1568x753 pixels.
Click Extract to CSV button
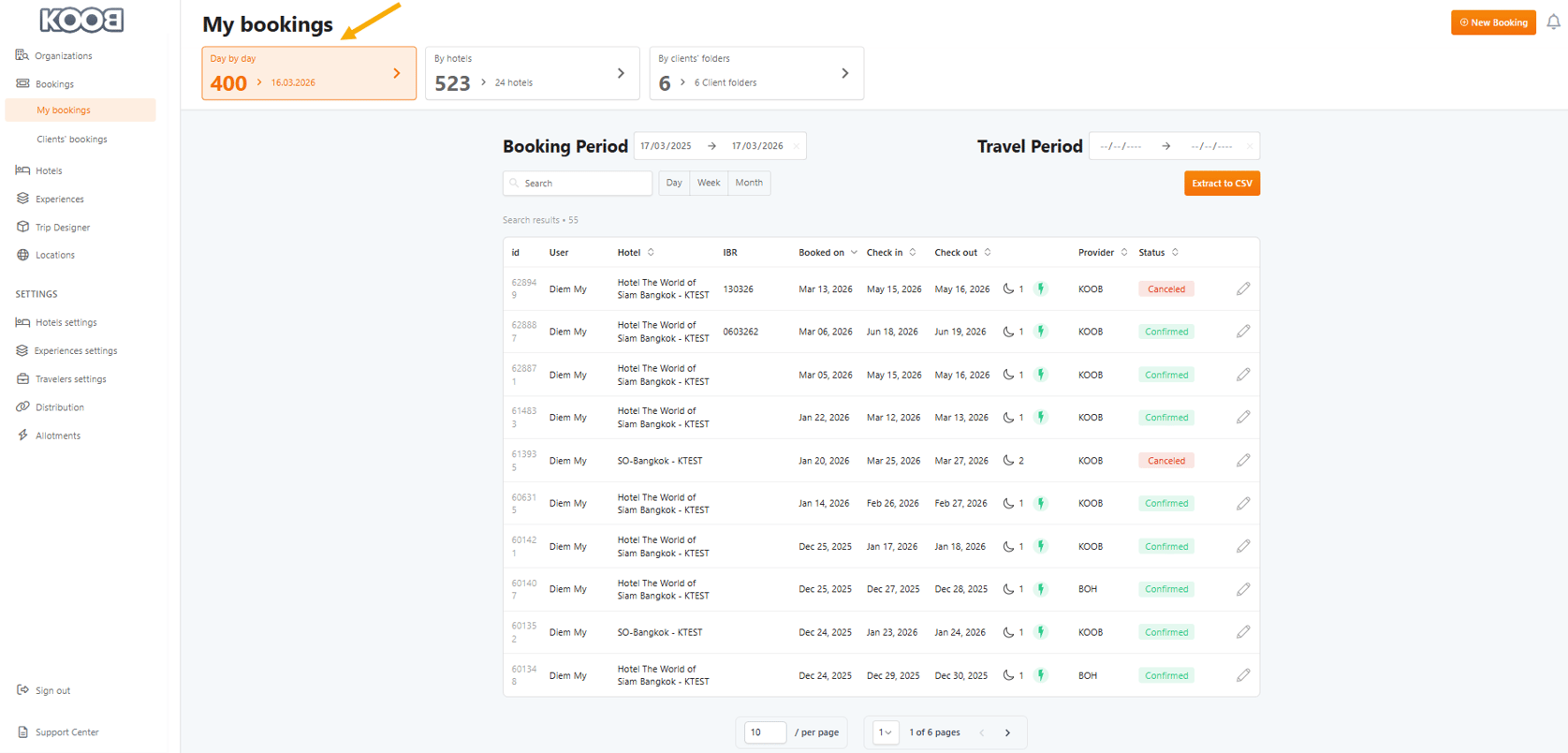[1222, 184]
